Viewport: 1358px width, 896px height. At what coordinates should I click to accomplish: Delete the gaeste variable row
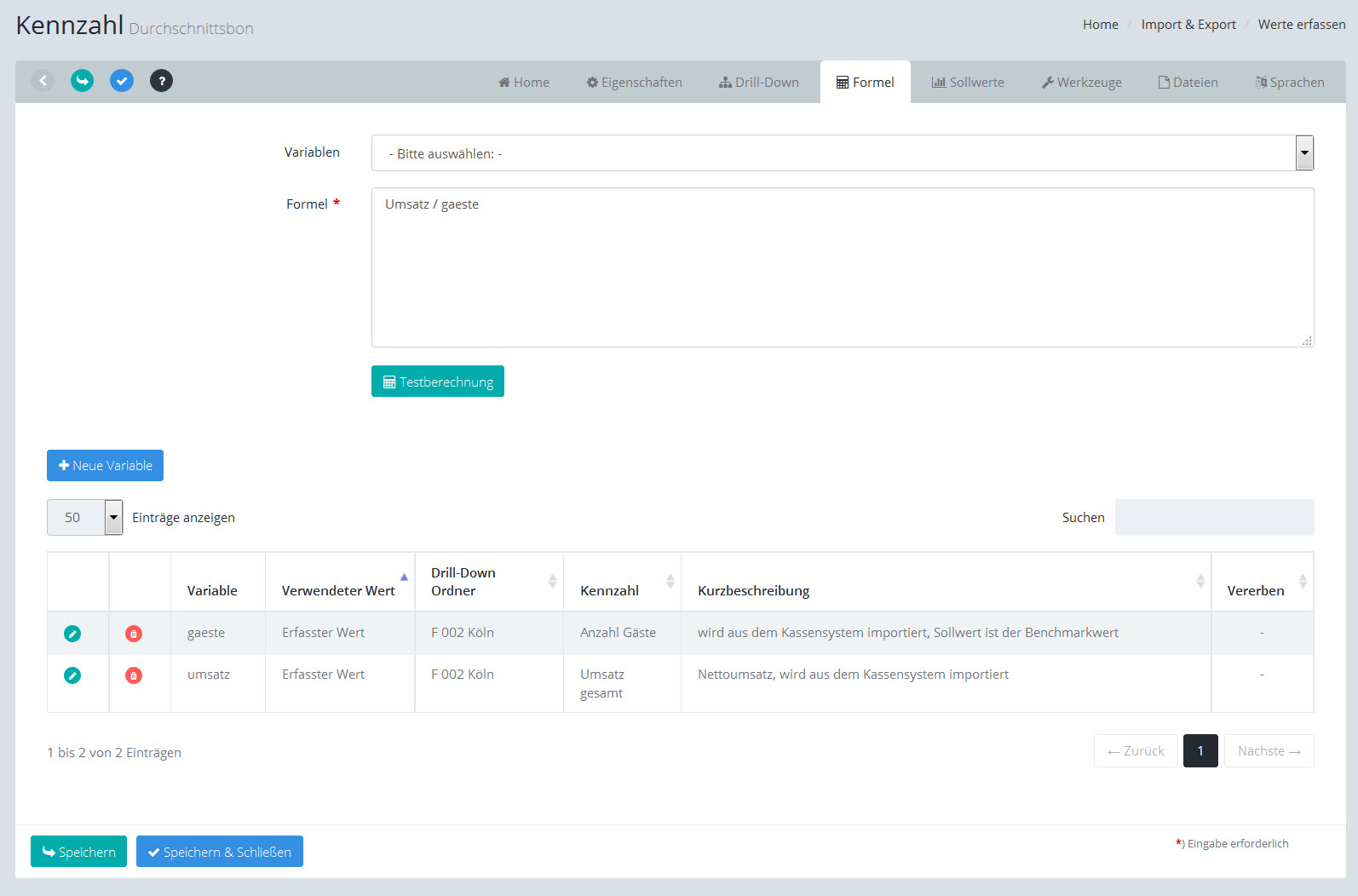134,634
